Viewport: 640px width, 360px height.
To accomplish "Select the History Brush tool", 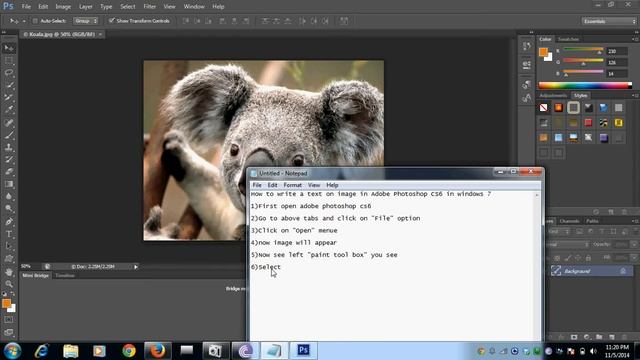I will pyautogui.click(x=9, y=159).
